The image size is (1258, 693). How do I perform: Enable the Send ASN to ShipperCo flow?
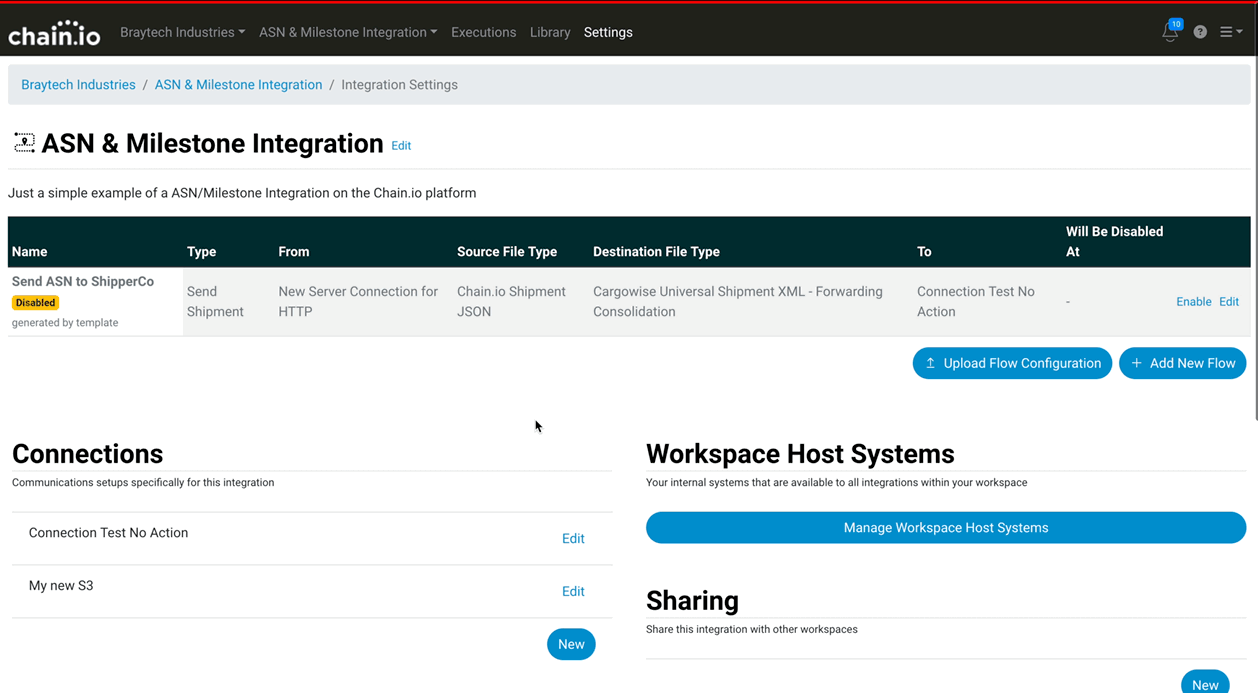point(1193,302)
